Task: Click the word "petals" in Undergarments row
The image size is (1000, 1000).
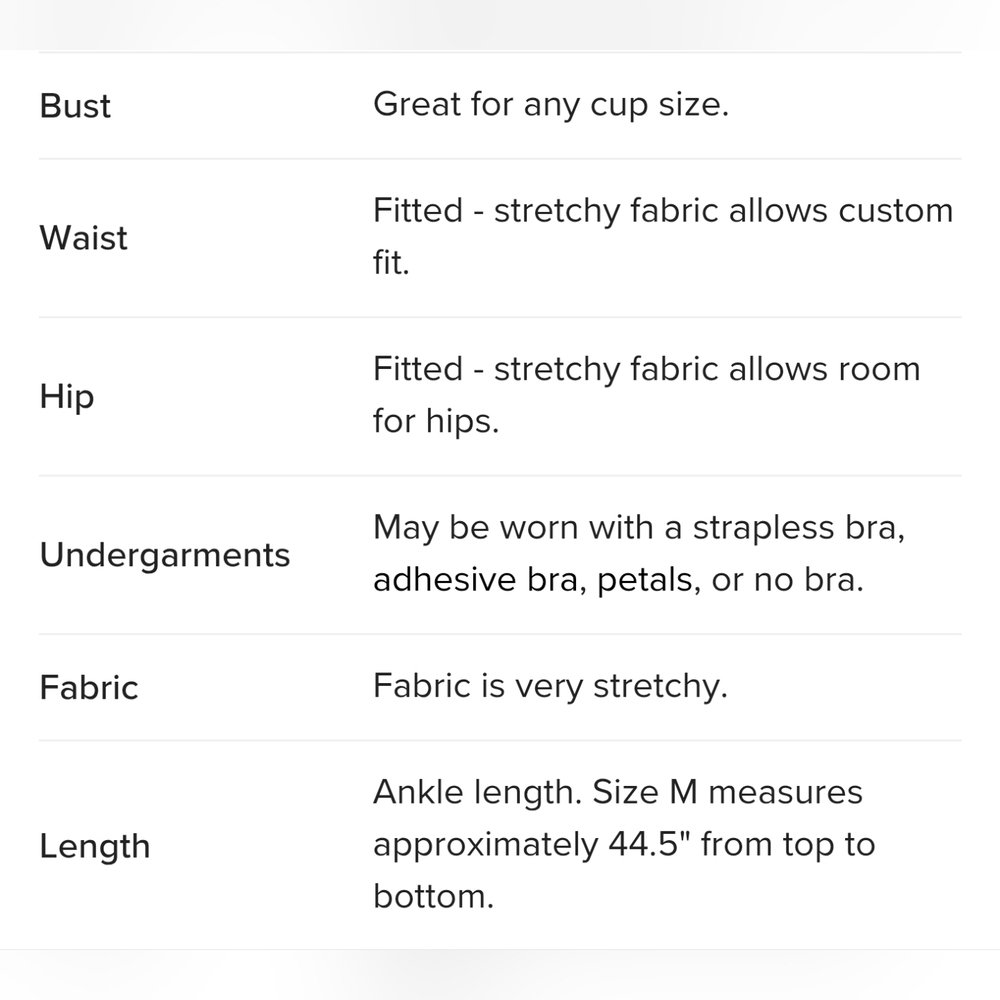Action: [648, 581]
